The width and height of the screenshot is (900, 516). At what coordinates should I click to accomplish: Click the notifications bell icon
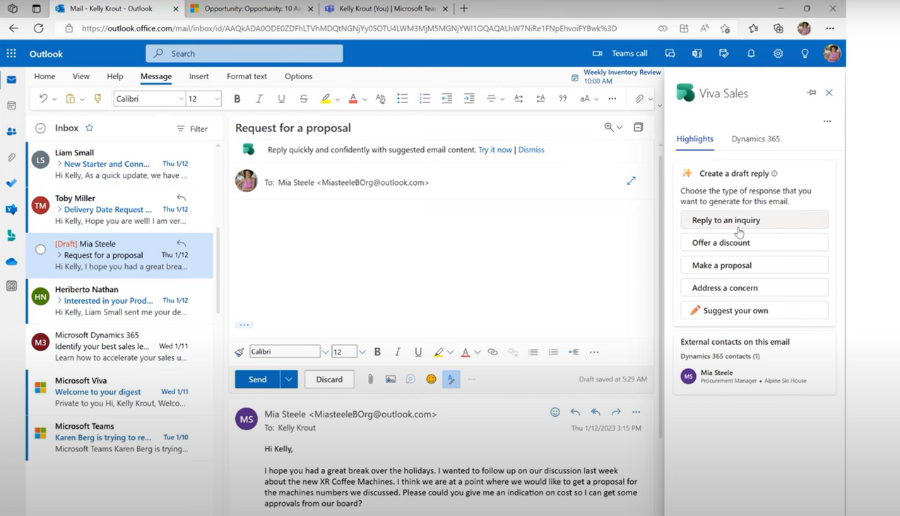[751, 54]
